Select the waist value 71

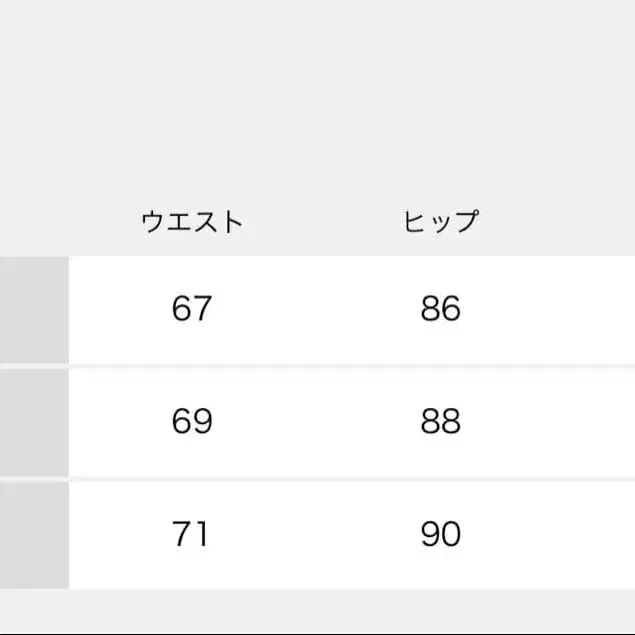point(192,534)
